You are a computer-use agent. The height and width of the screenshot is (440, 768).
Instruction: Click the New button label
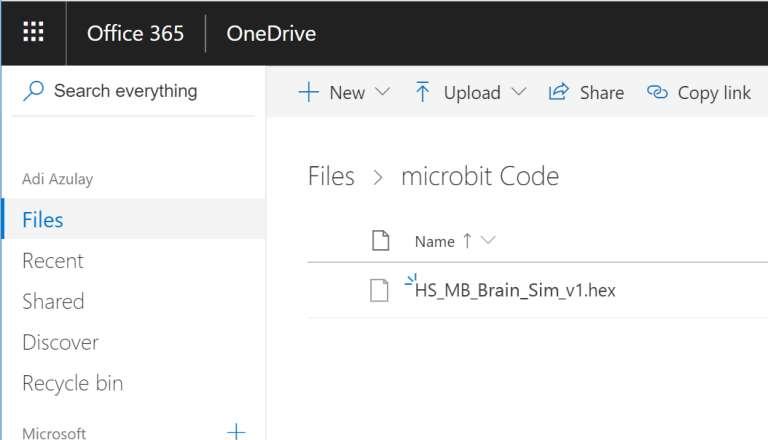[x=347, y=93]
